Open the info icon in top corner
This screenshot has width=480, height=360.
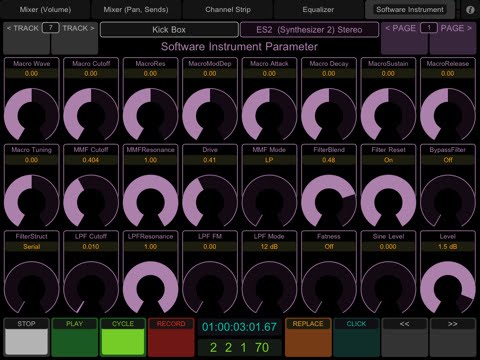pos(470,10)
